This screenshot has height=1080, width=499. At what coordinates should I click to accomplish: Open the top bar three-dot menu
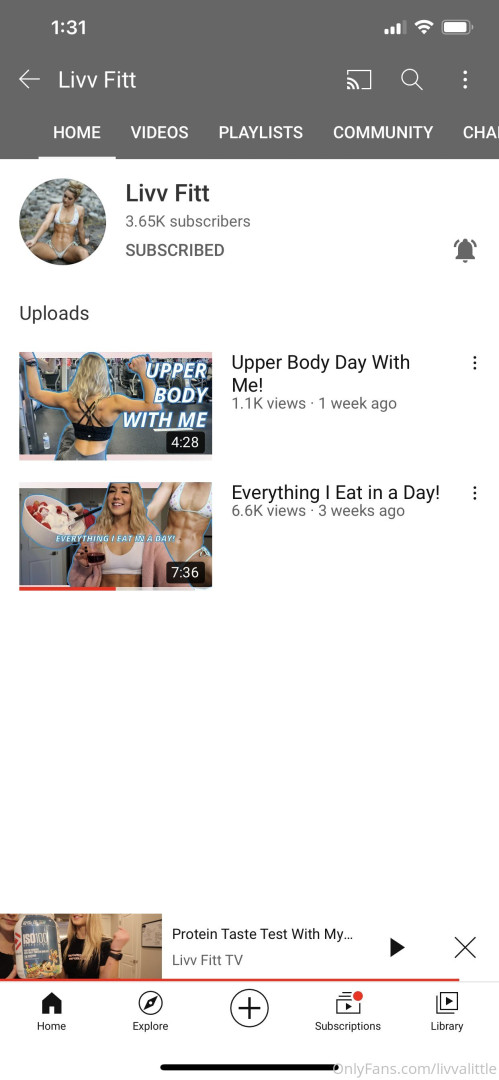click(465, 80)
